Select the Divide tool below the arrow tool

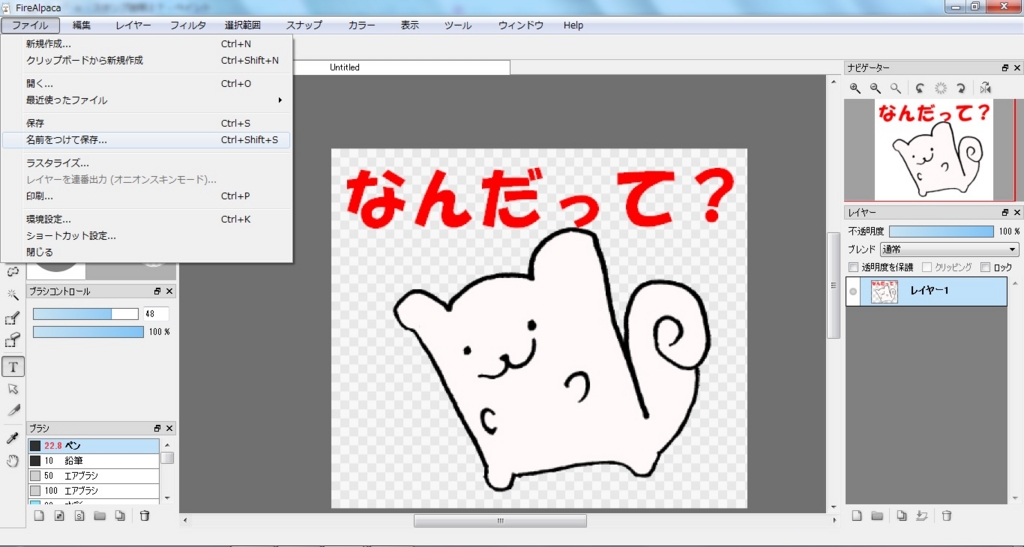pyautogui.click(x=13, y=411)
